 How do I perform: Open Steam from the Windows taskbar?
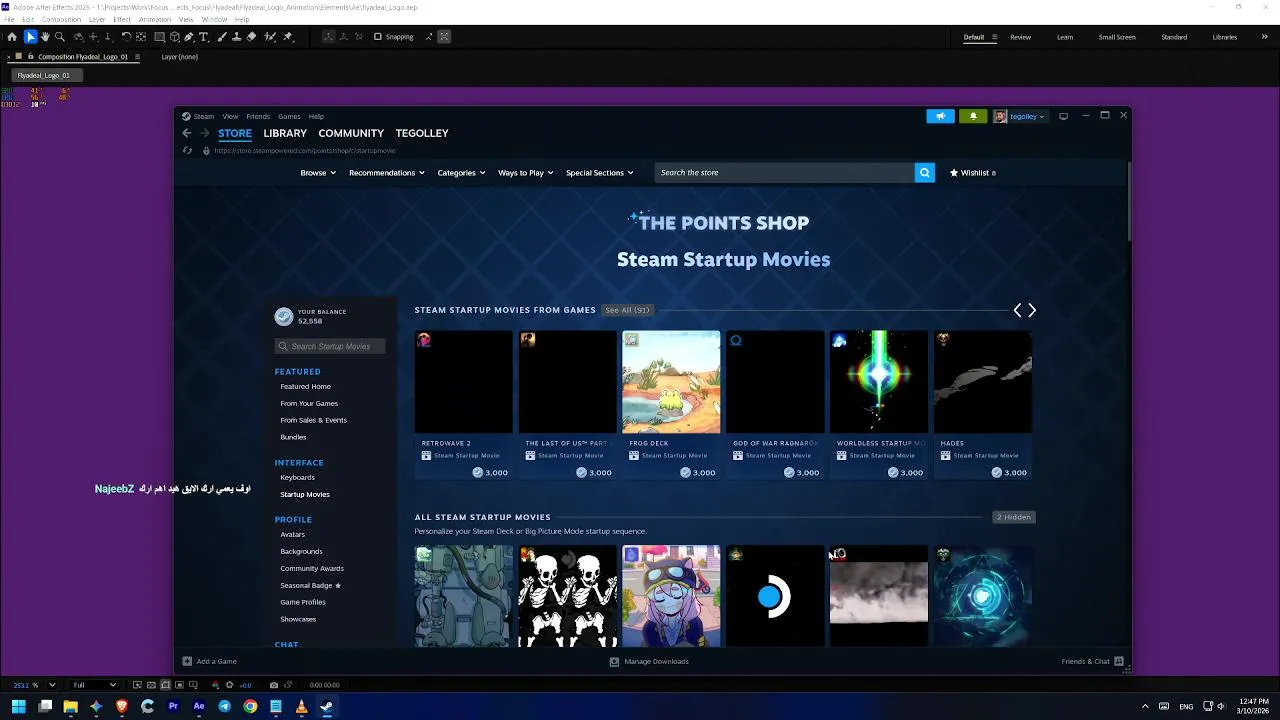coord(326,707)
